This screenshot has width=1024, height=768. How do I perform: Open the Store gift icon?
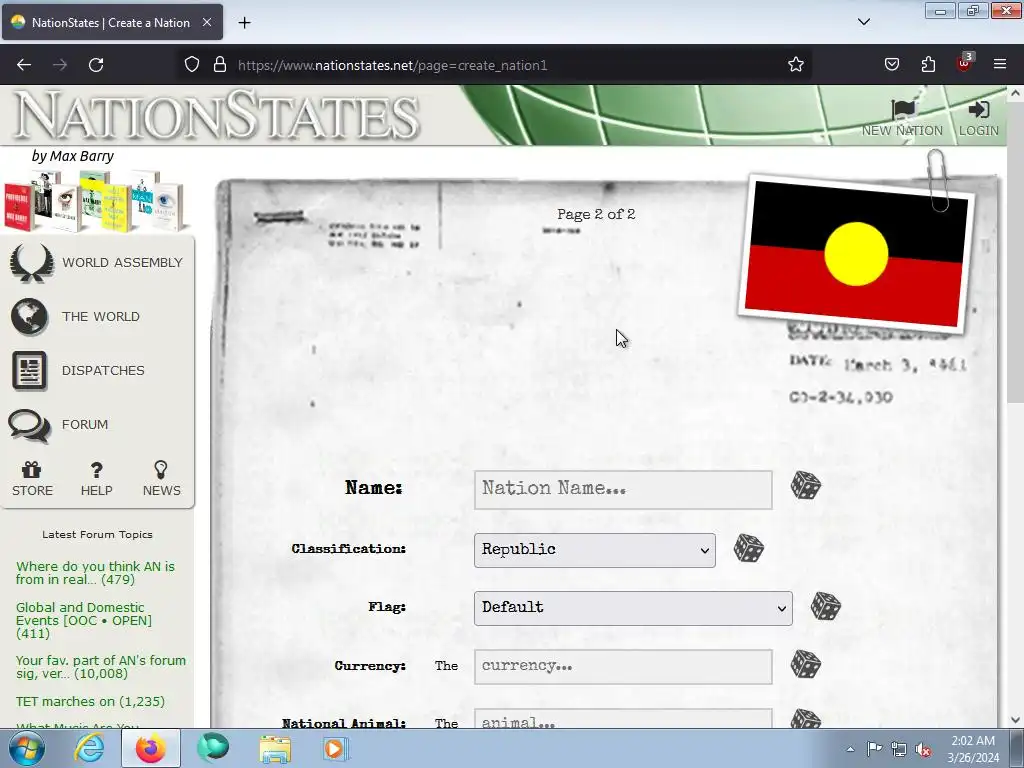pyautogui.click(x=32, y=479)
